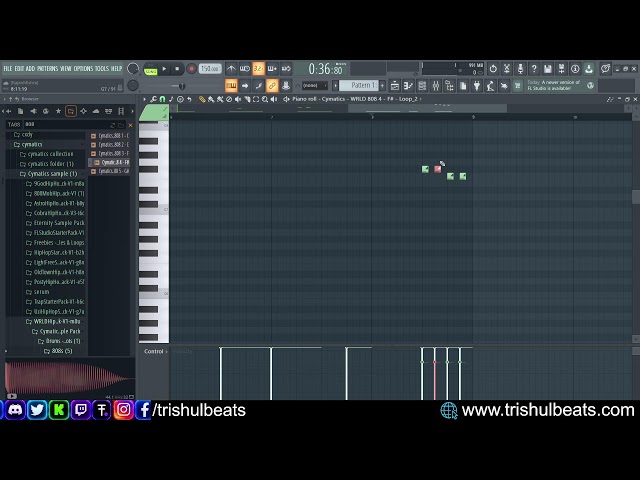Open the EDIT menu
Viewport: 640px width, 480px height.
[x=19, y=69]
